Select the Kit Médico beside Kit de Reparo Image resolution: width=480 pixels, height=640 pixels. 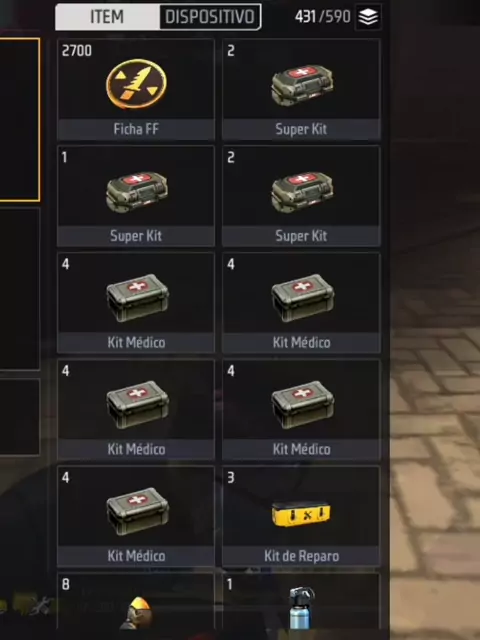[136, 516]
